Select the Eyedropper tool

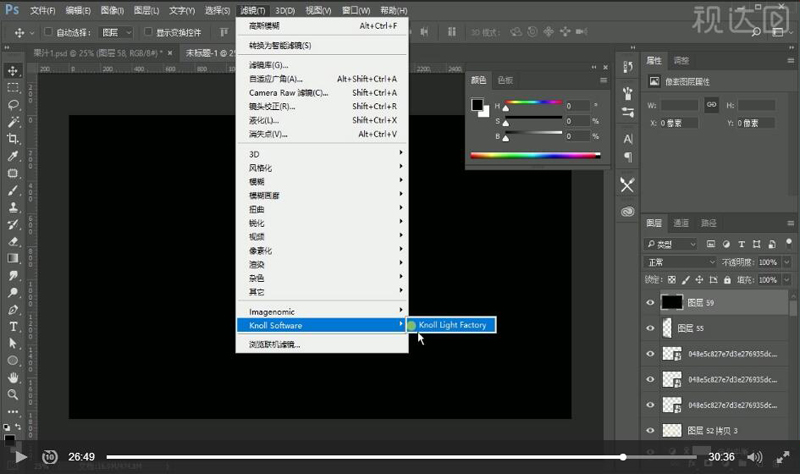pyautogui.click(x=13, y=156)
